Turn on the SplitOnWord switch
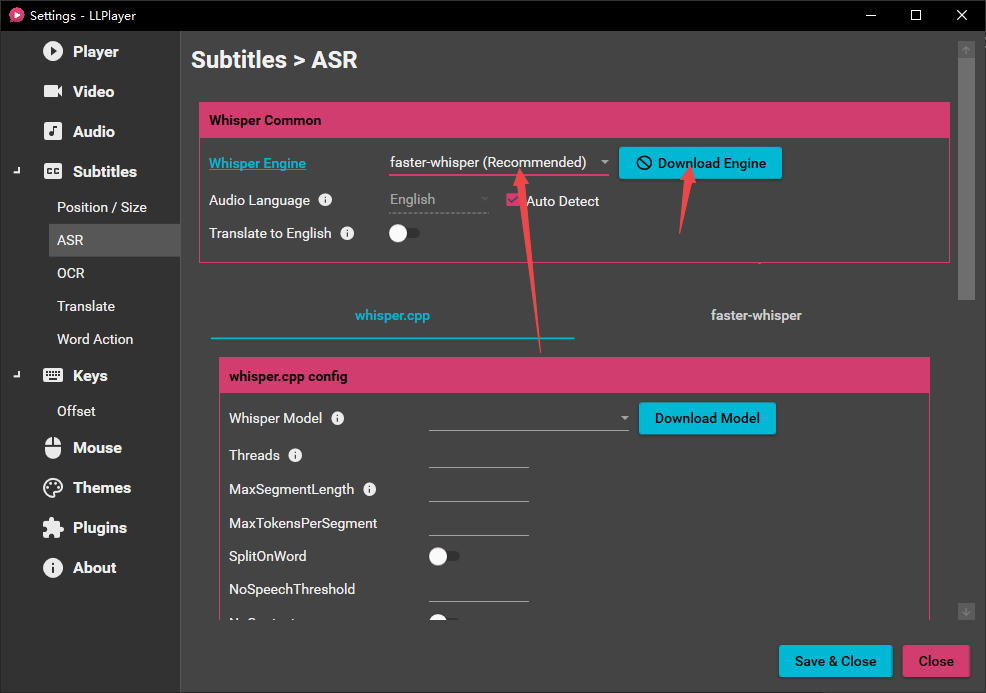 [x=443, y=556]
